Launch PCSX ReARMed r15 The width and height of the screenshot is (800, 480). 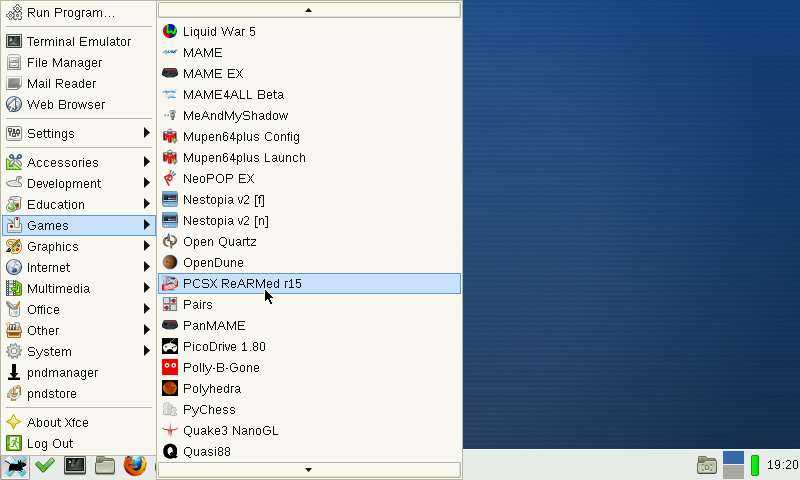(242, 283)
